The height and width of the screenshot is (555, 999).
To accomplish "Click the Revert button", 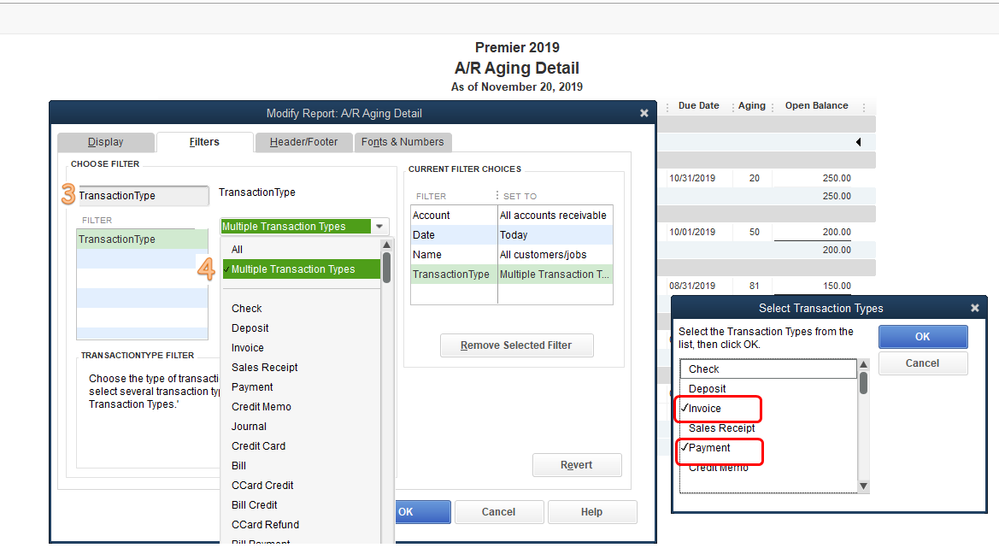I will pos(577,465).
